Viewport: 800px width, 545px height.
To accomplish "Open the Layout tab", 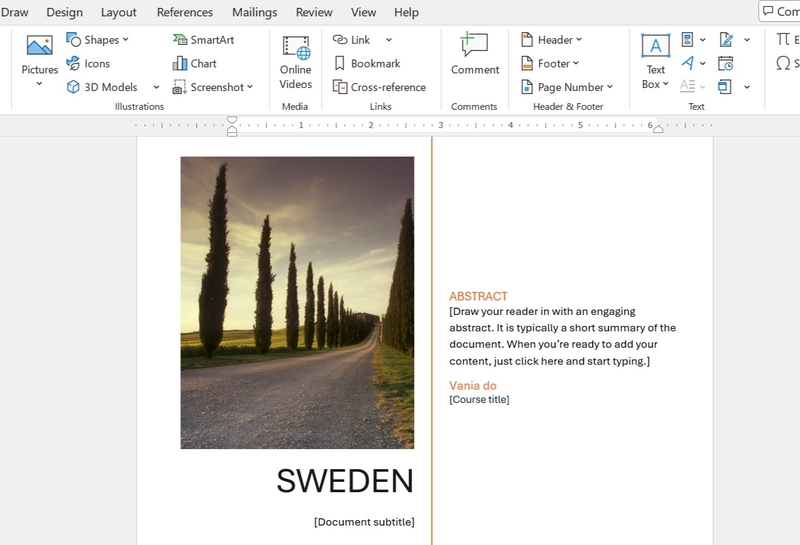I will (x=118, y=12).
